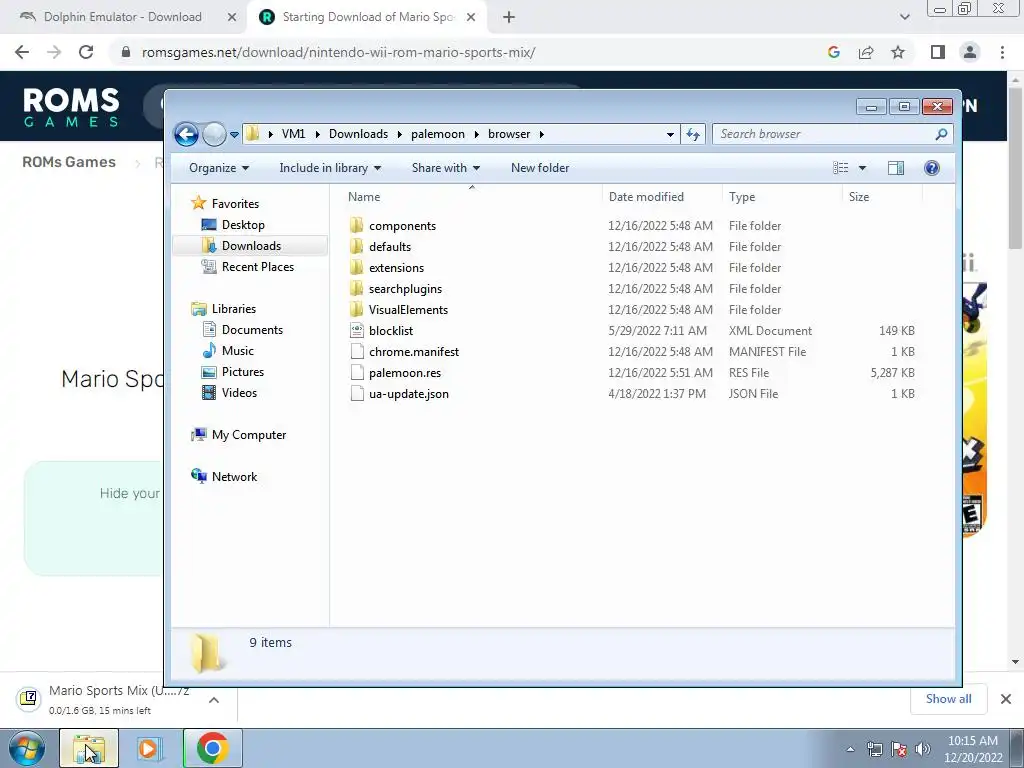Open the Share with menu
This screenshot has width=1024, height=768.
tap(446, 168)
